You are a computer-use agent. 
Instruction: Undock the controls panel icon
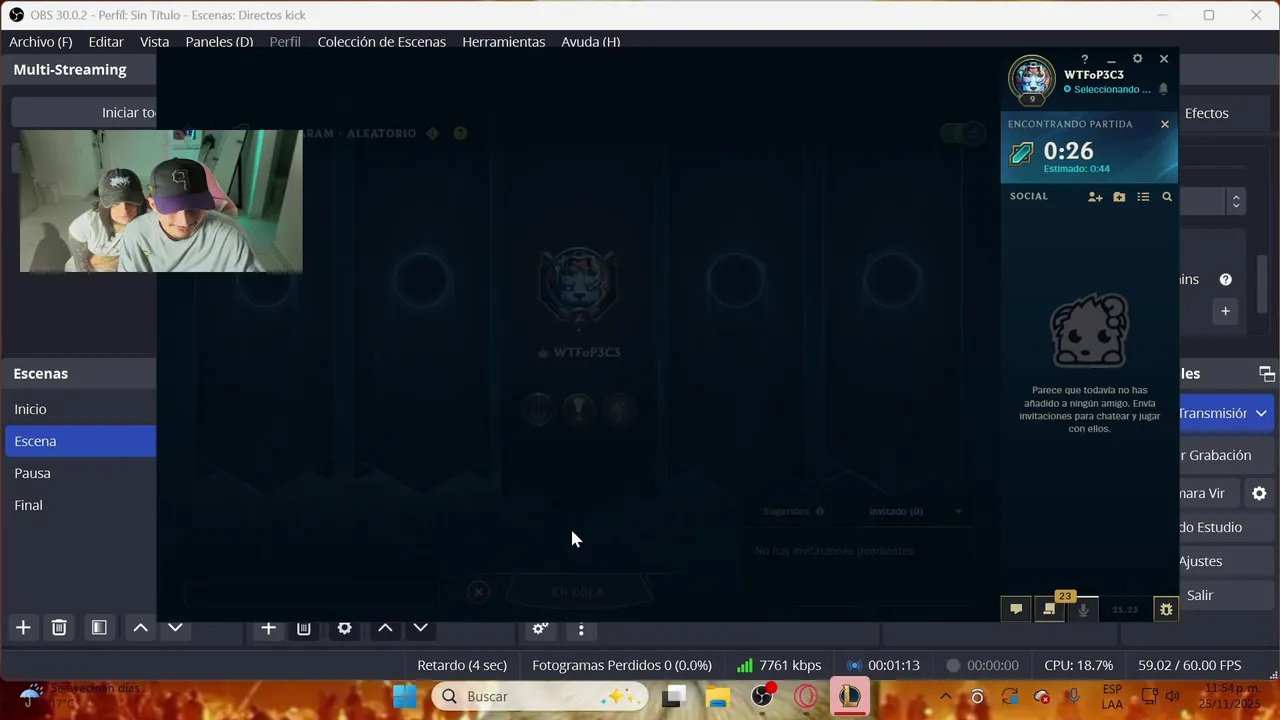pos(1266,374)
